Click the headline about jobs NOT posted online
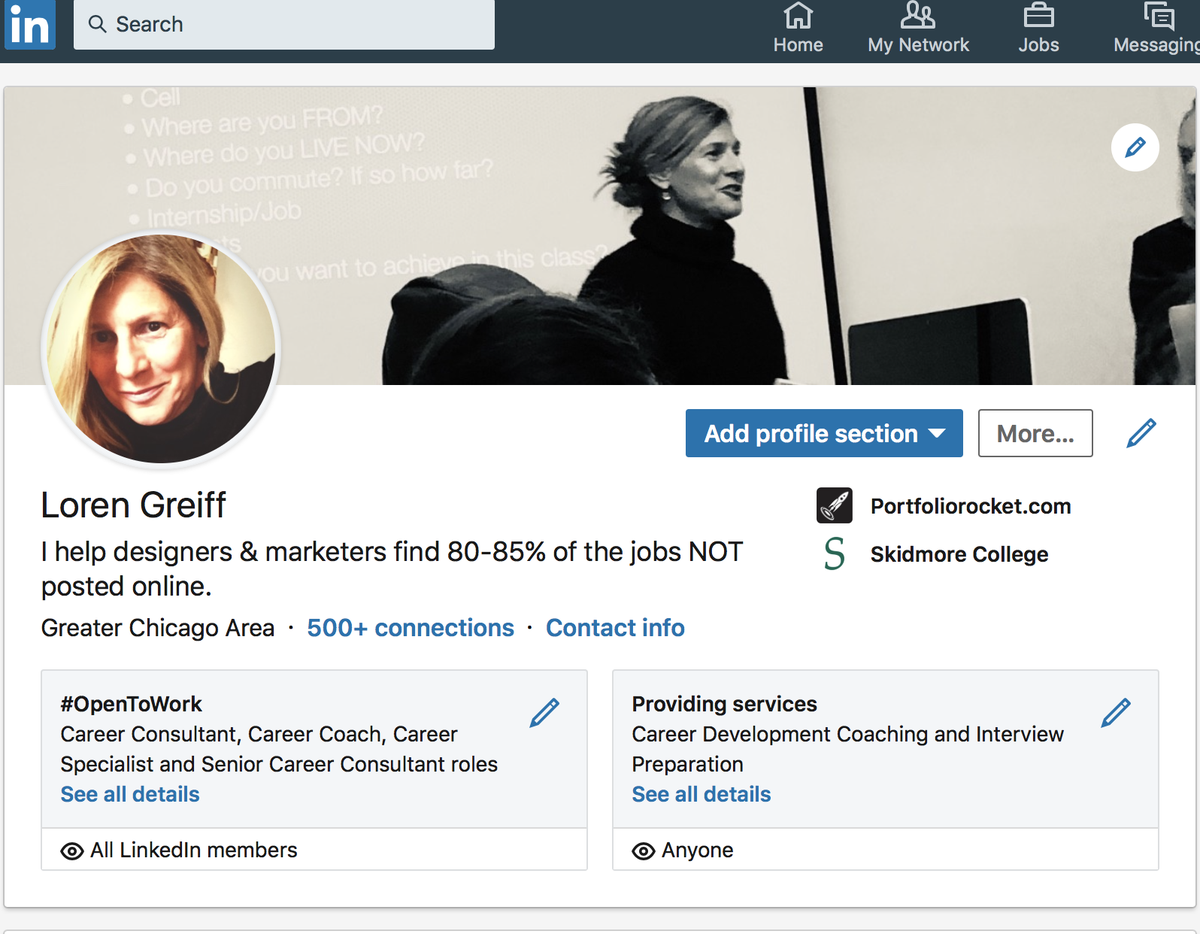 click(392, 569)
